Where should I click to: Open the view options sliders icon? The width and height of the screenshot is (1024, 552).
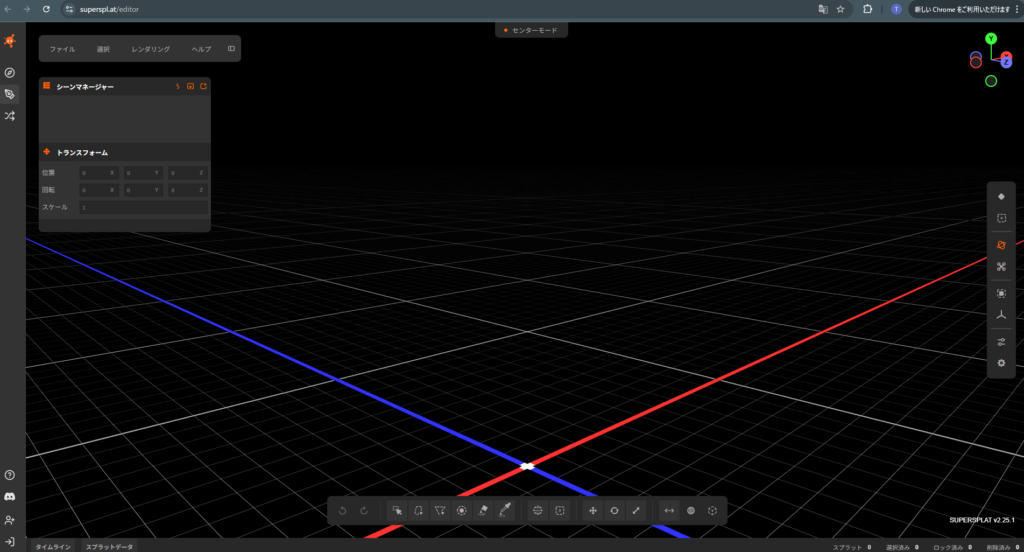click(1001, 342)
